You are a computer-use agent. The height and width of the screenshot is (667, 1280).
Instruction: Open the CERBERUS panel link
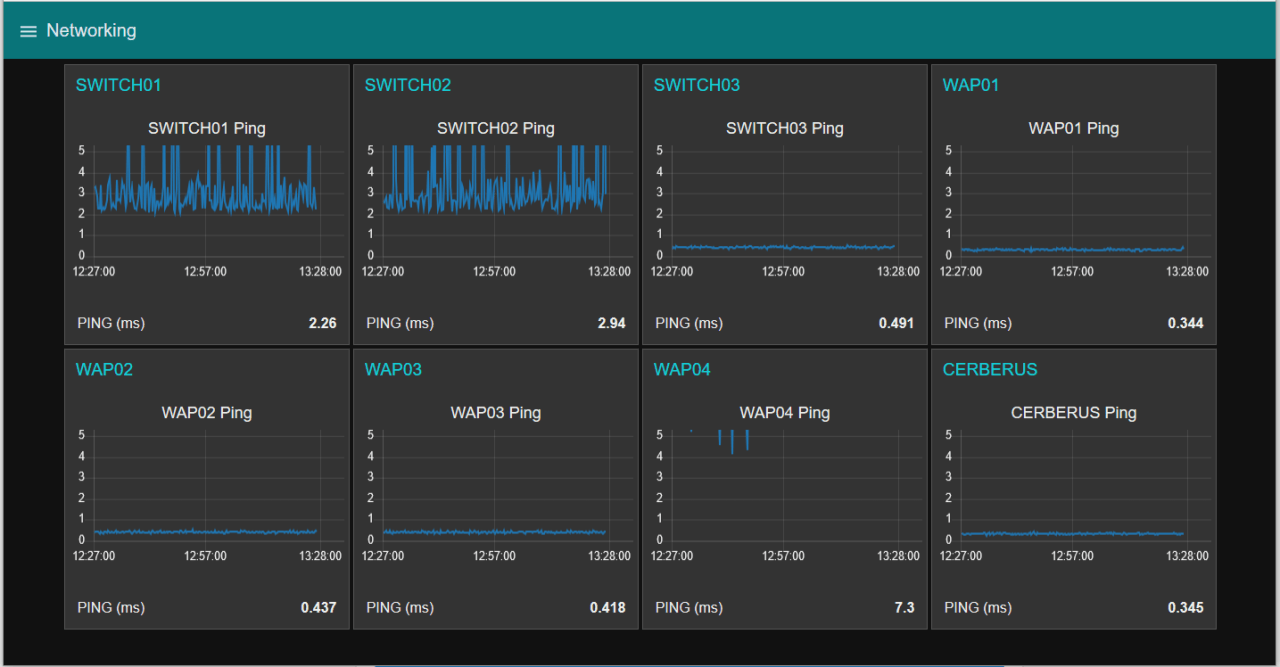[x=990, y=369]
